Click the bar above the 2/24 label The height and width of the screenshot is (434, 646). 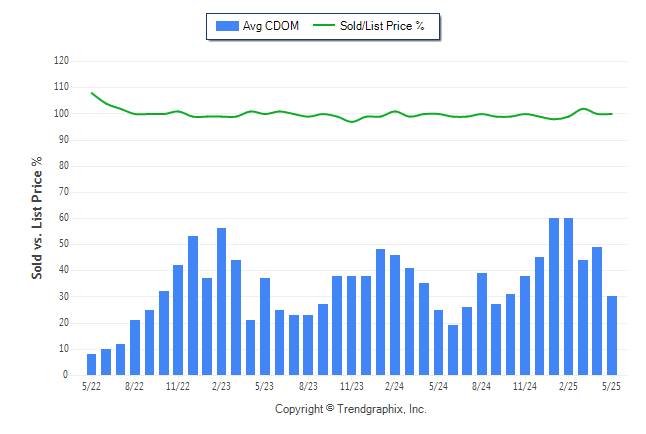[x=395, y=315]
